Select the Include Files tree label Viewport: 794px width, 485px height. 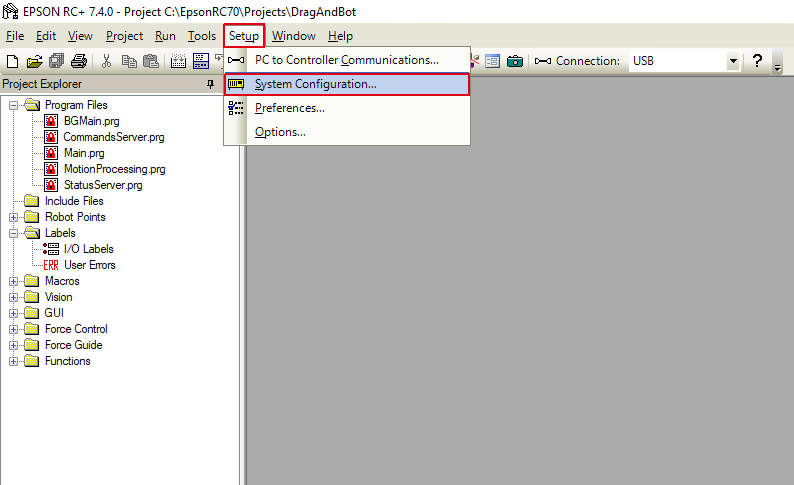tap(74, 201)
